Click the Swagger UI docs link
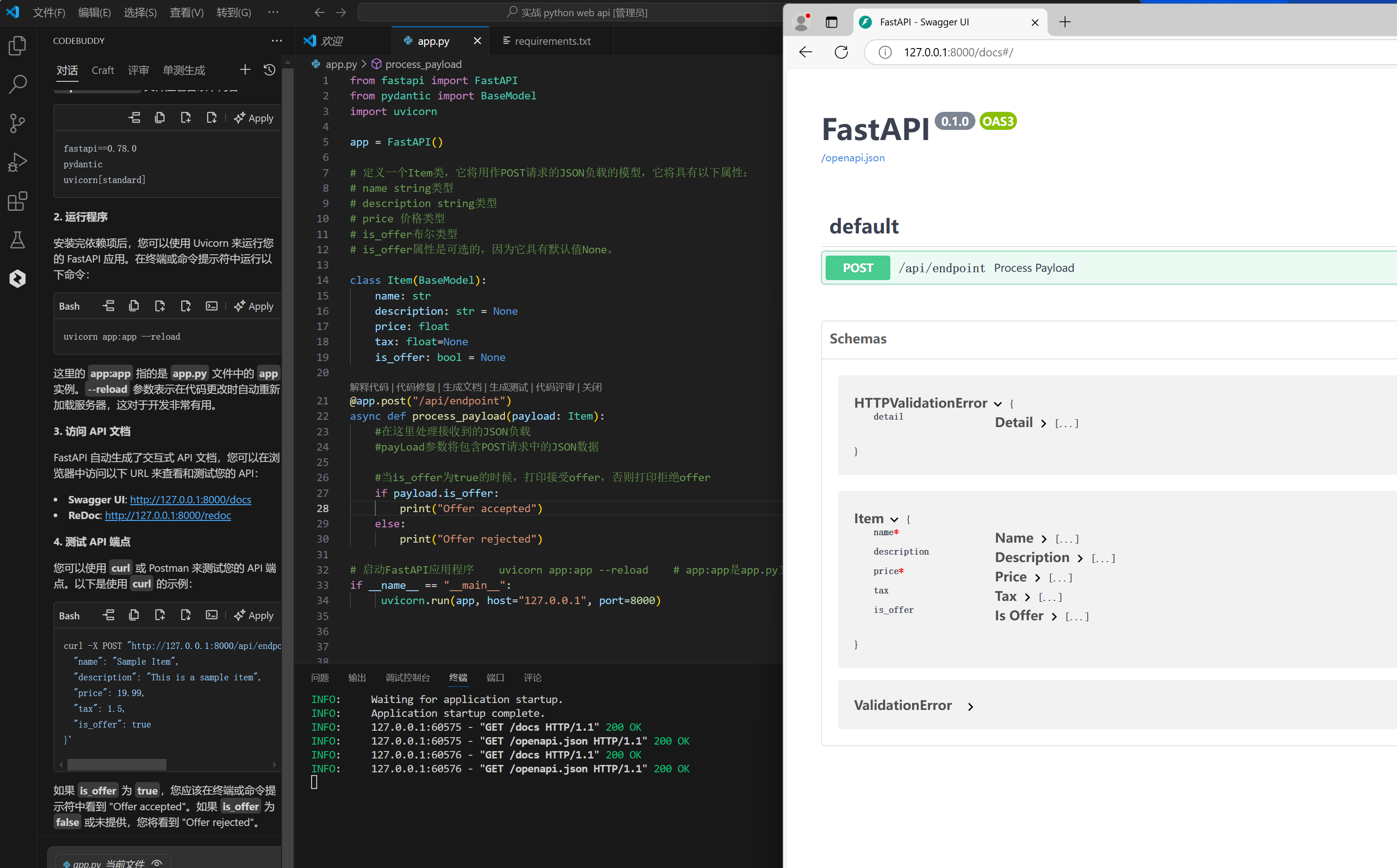Image resolution: width=1397 pixels, height=868 pixels. pos(190,500)
